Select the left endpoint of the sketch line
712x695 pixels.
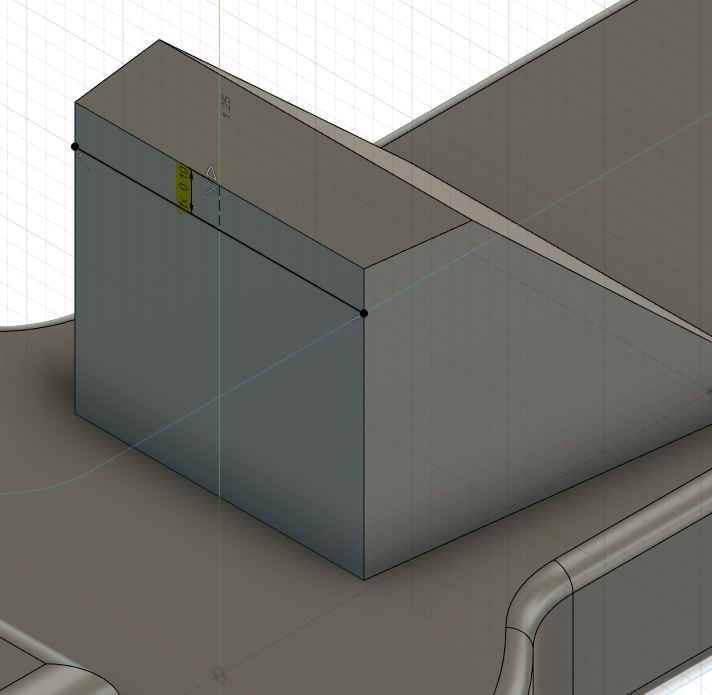tap(75, 147)
